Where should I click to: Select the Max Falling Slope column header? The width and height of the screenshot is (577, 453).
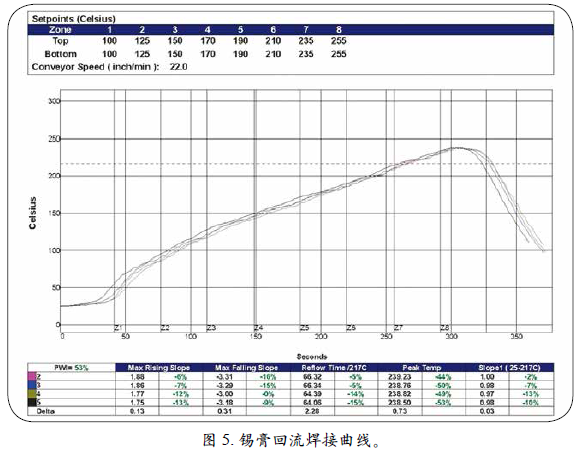click(x=246, y=368)
